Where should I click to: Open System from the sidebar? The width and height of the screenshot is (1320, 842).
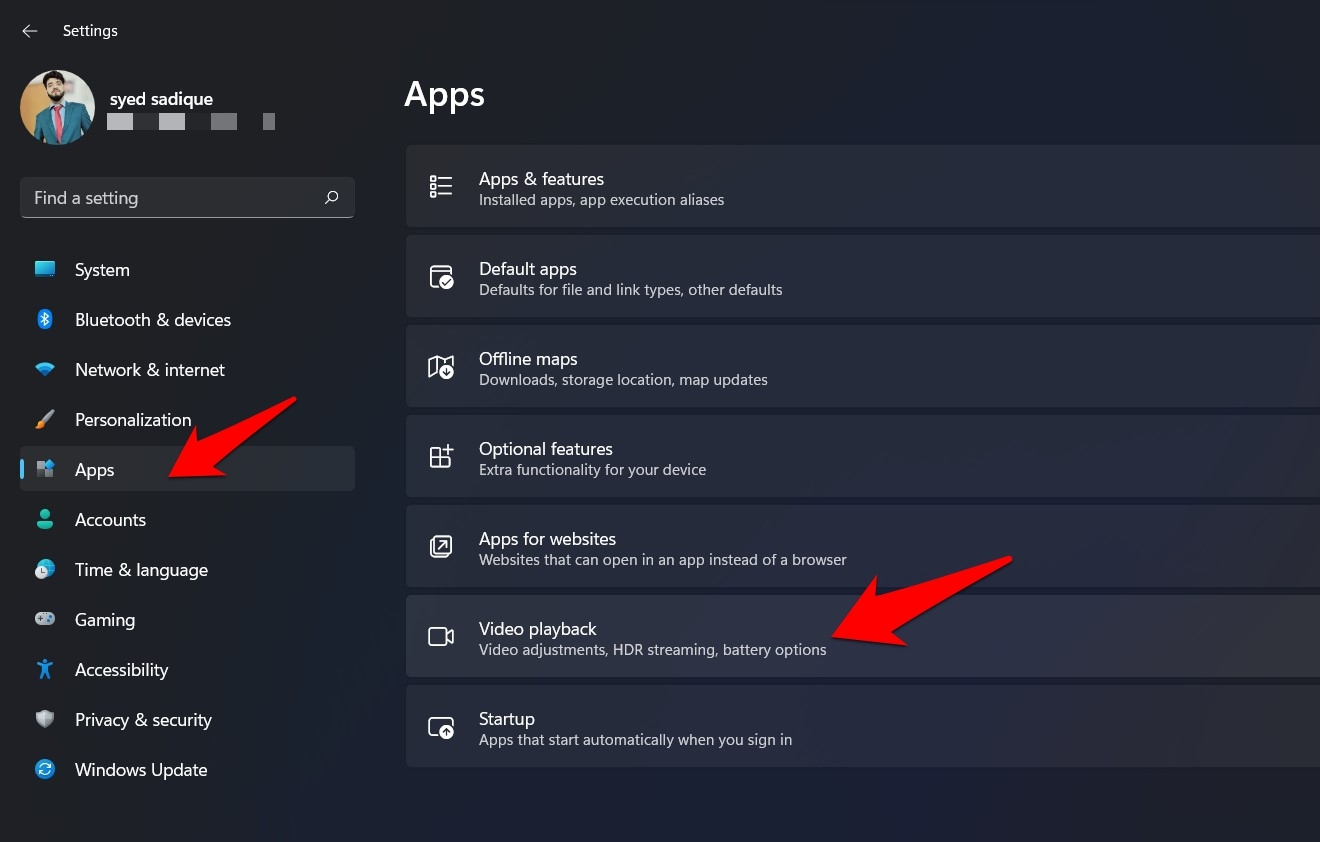click(102, 270)
